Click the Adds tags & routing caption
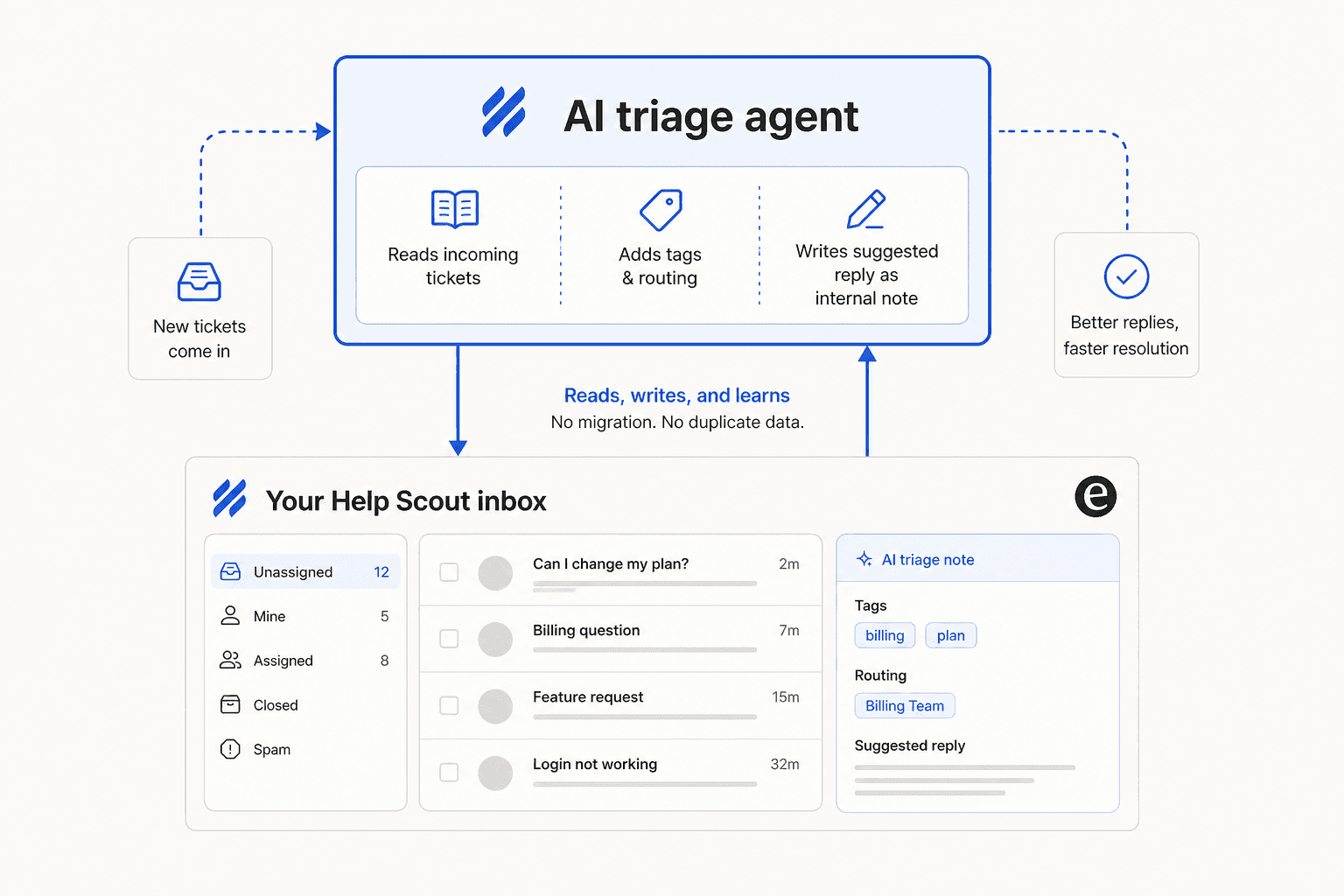1344x896 pixels. [661, 266]
